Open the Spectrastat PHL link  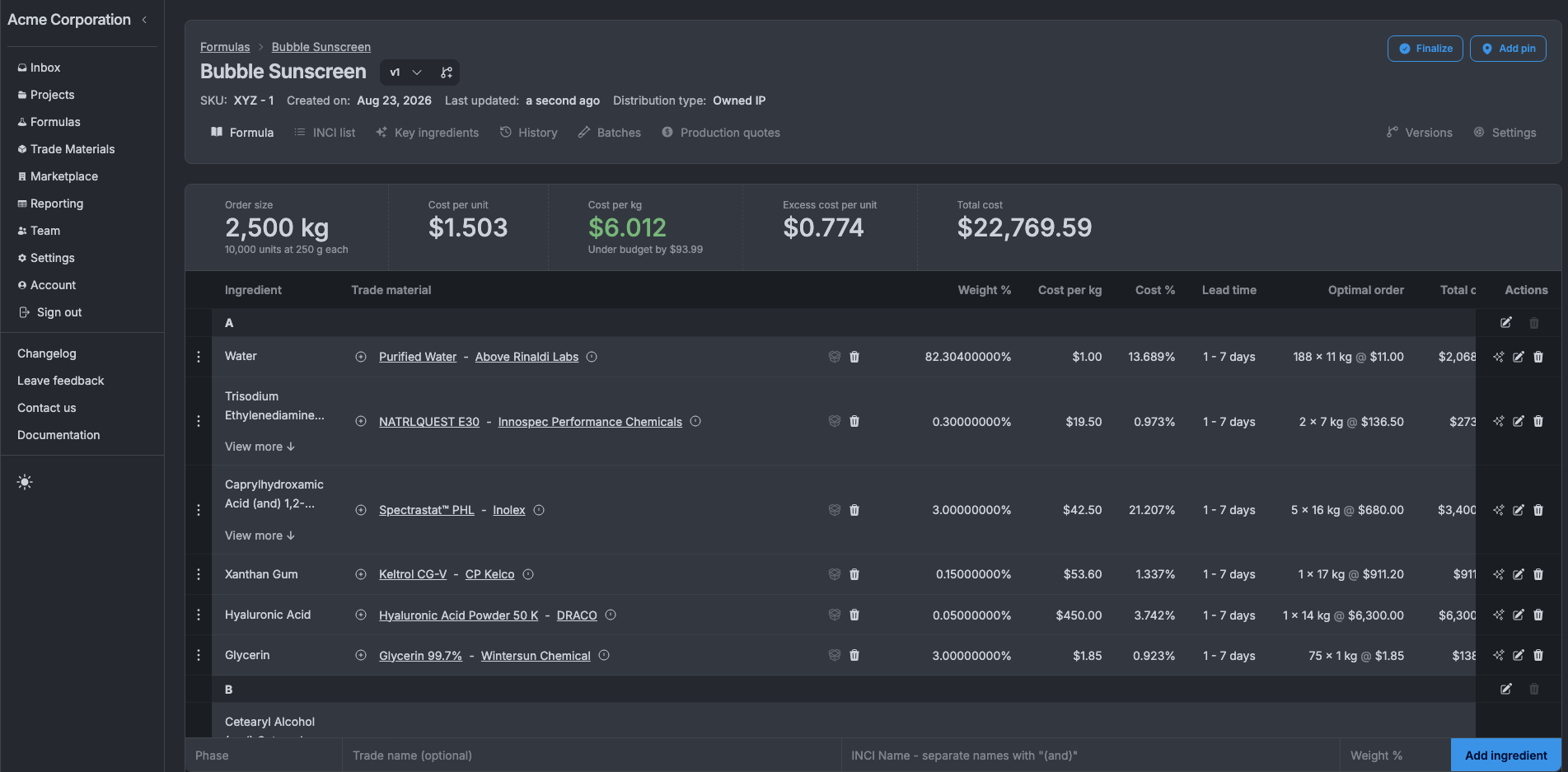(427, 510)
